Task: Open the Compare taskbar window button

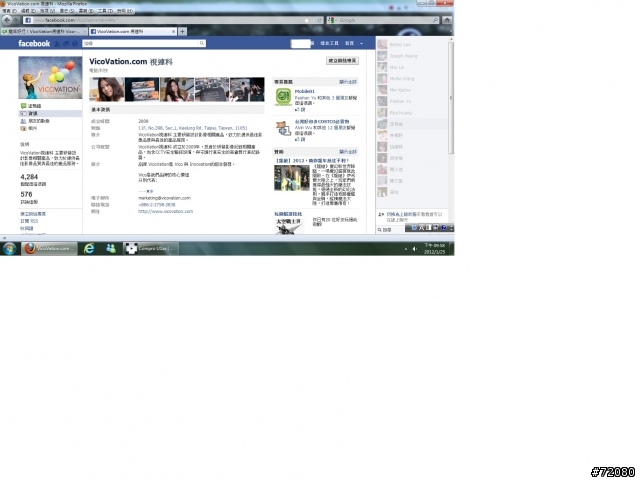Action: click(x=151, y=248)
